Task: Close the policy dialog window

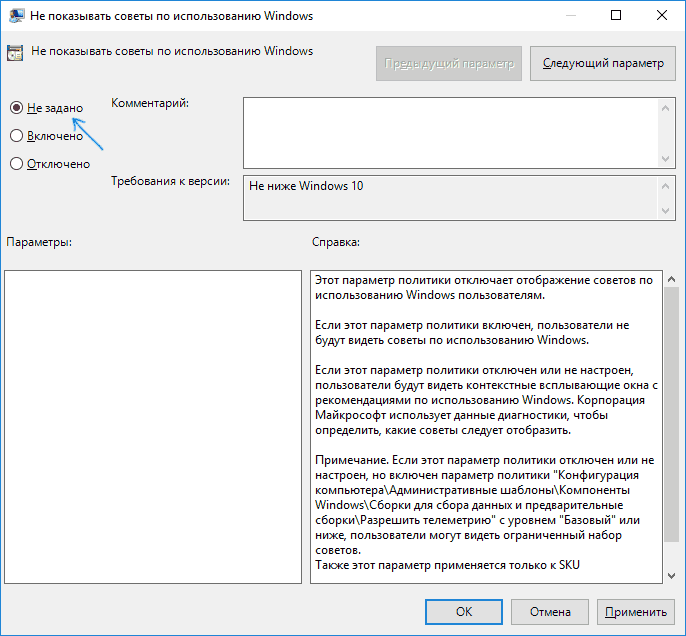Action: (662, 15)
